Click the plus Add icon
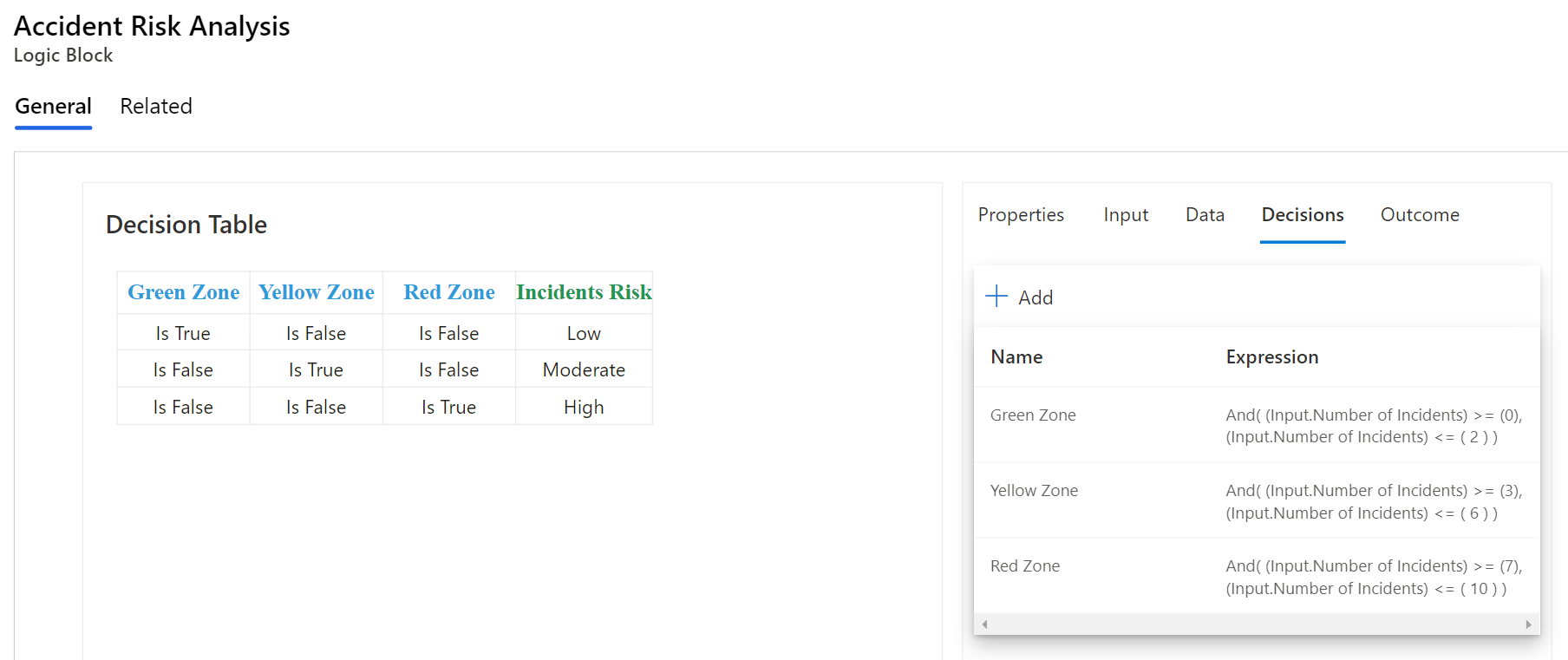1568x660 pixels. pyautogui.click(x=996, y=297)
